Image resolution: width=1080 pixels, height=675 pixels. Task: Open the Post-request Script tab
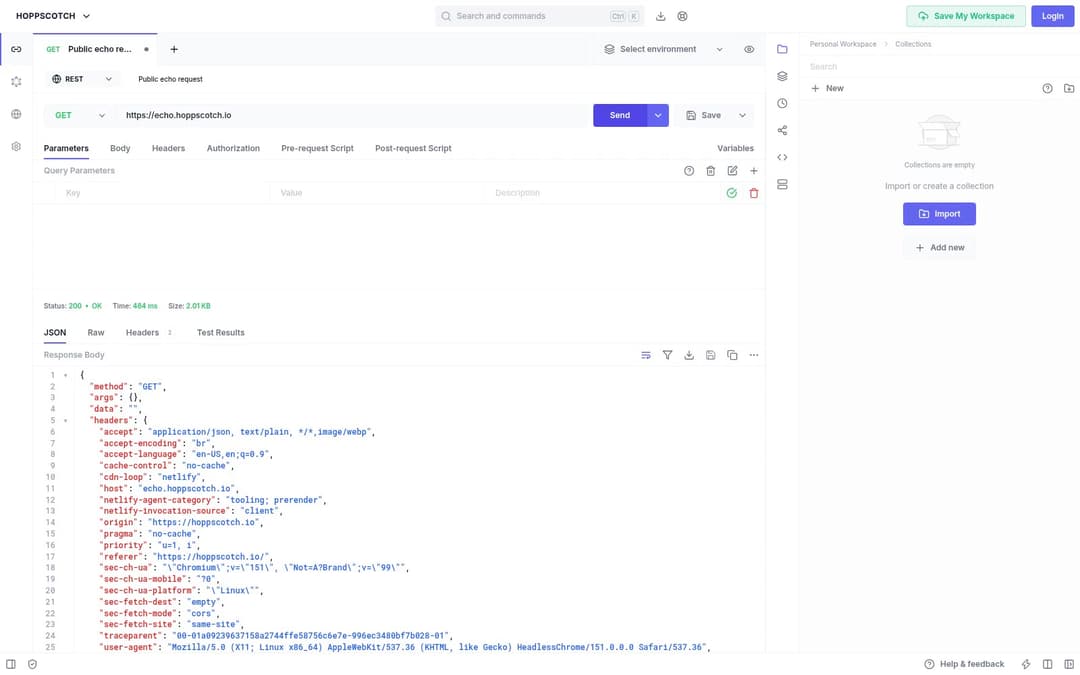413,148
